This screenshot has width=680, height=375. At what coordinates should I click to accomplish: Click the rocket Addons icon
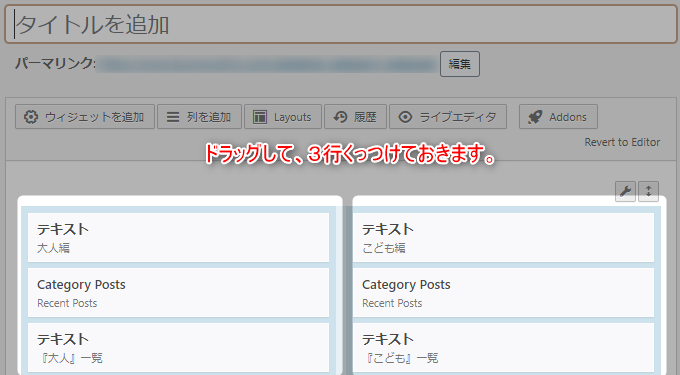pos(535,117)
